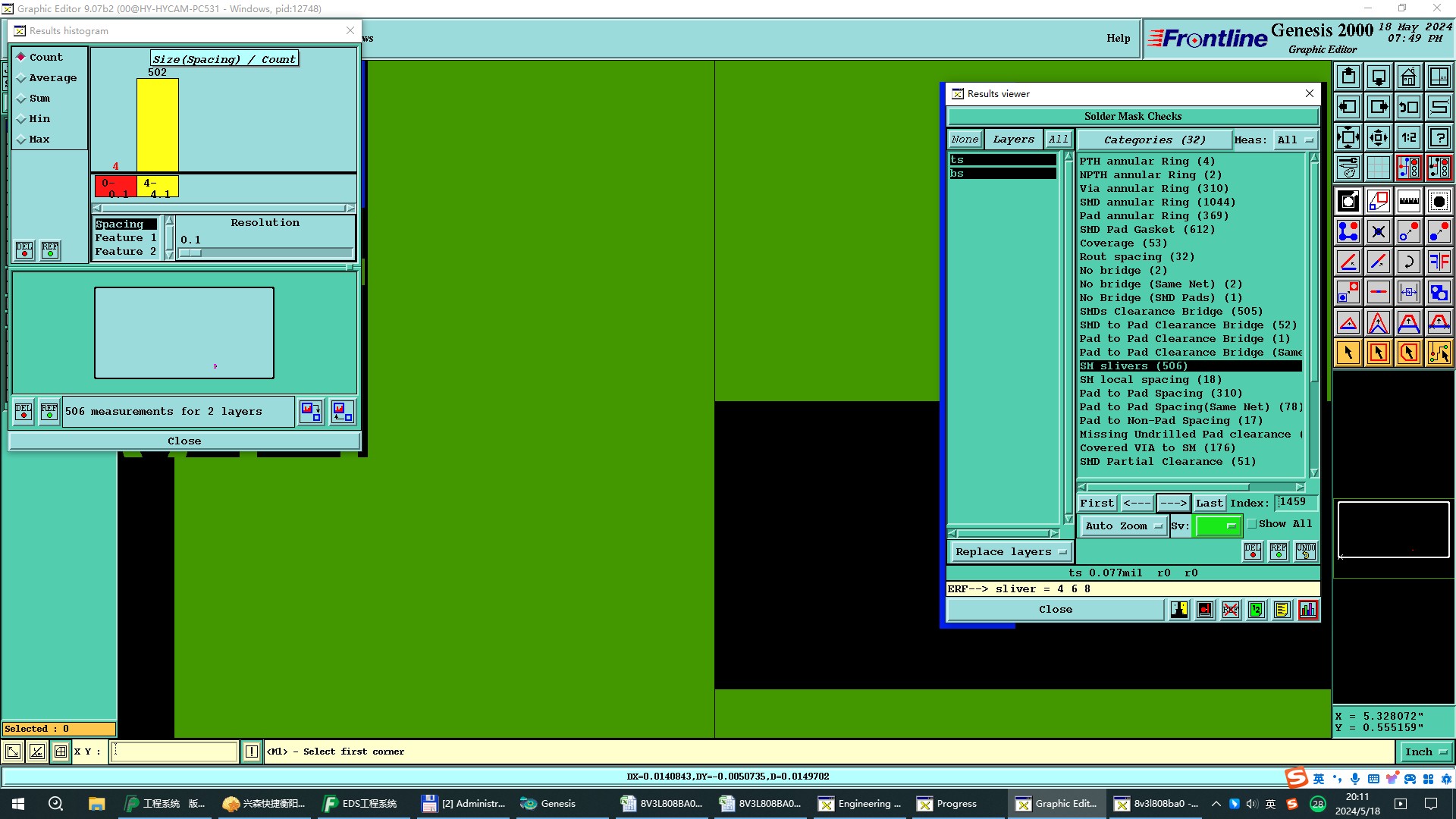
Task: Toggle the grid display icon
Action: pyautogui.click(x=1378, y=167)
